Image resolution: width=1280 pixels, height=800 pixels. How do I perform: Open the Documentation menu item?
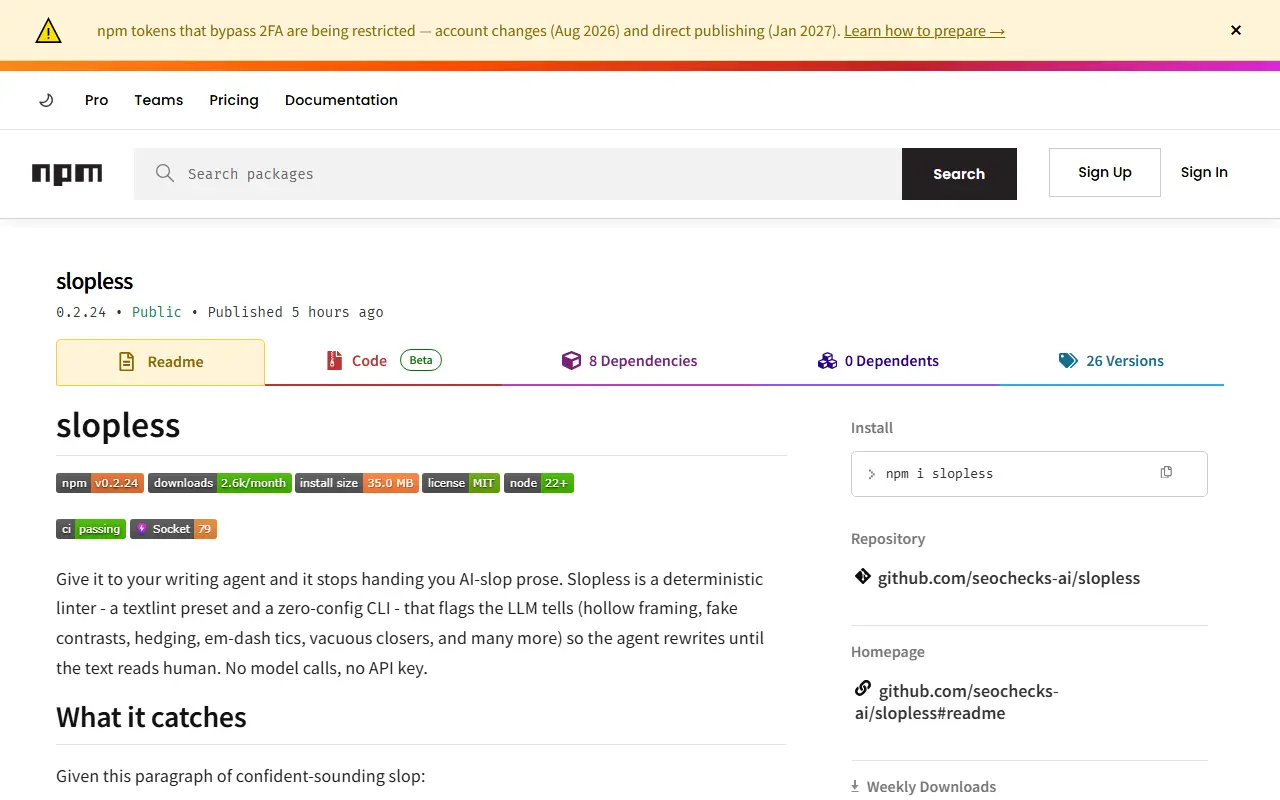[341, 100]
